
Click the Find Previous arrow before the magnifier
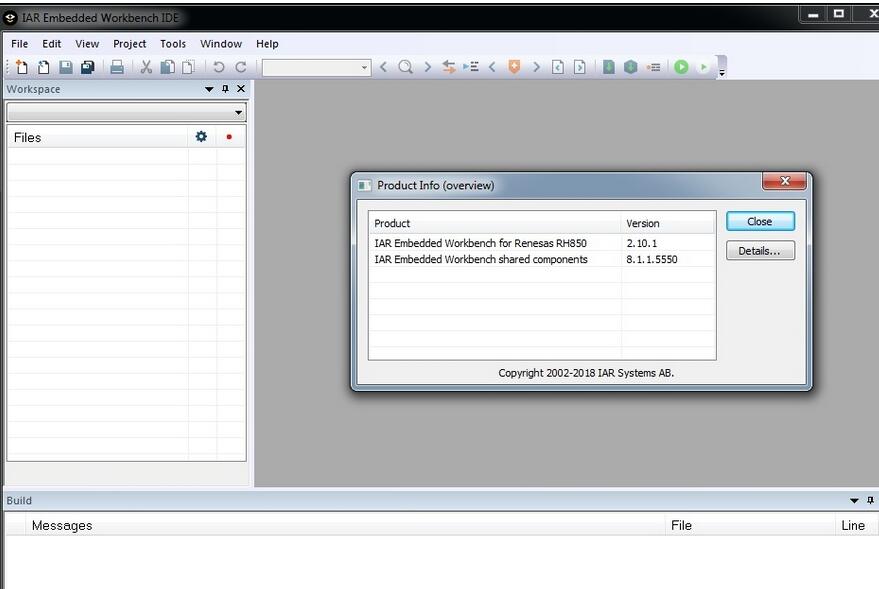click(383, 67)
